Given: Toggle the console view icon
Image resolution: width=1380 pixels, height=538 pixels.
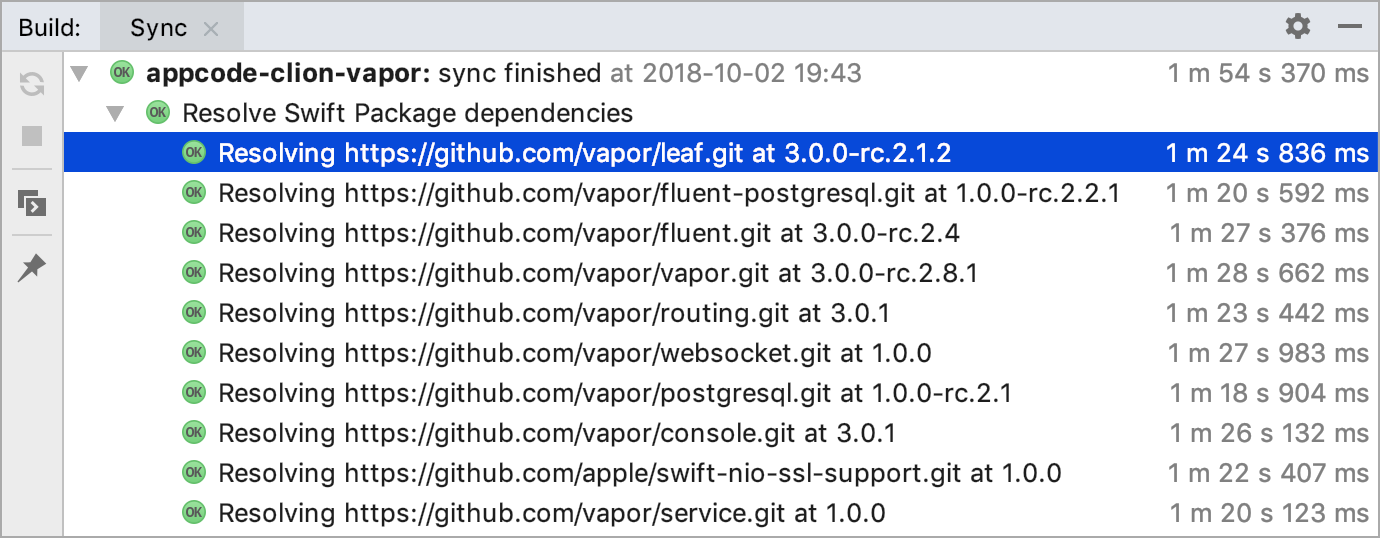Looking at the screenshot, I should [x=32, y=203].
